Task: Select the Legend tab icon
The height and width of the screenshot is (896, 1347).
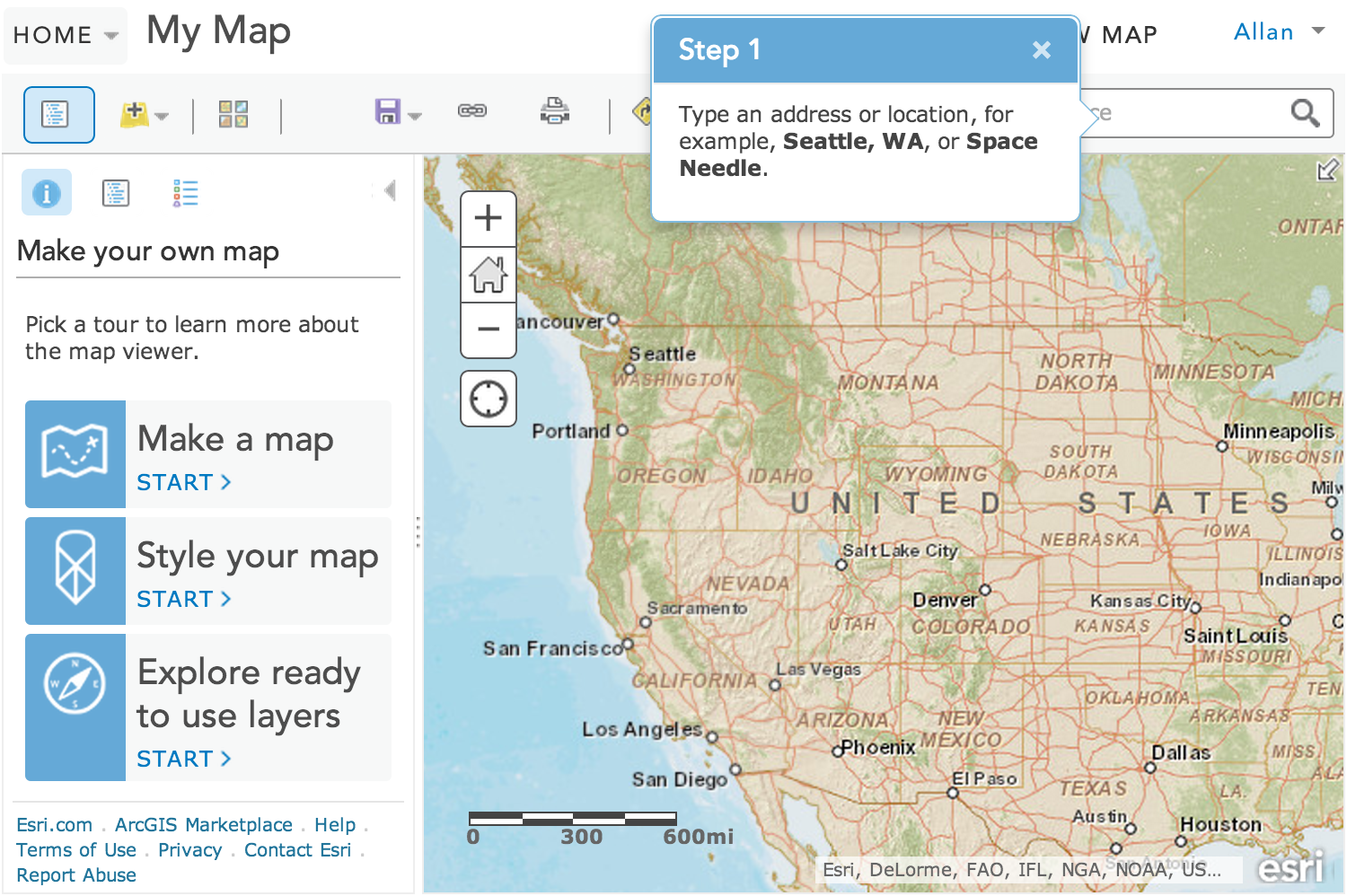Action: 186,193
